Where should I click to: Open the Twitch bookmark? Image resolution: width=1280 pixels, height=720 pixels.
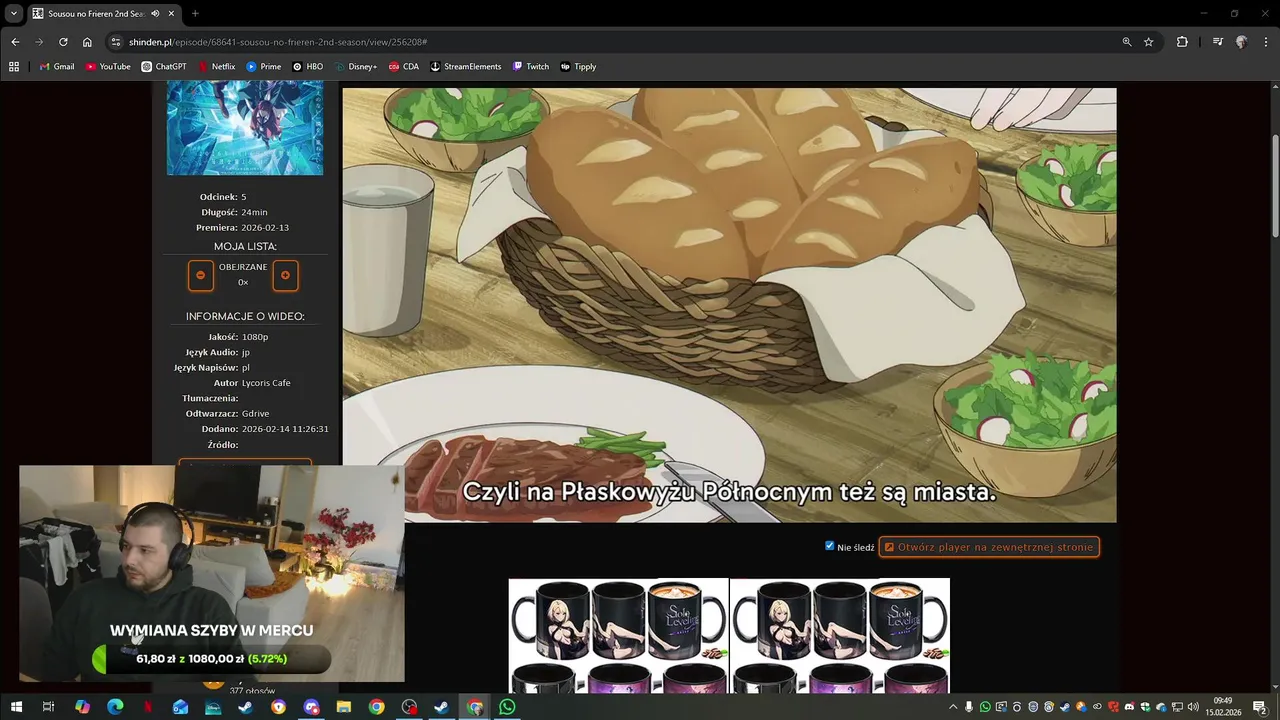[x=531, y=67]
